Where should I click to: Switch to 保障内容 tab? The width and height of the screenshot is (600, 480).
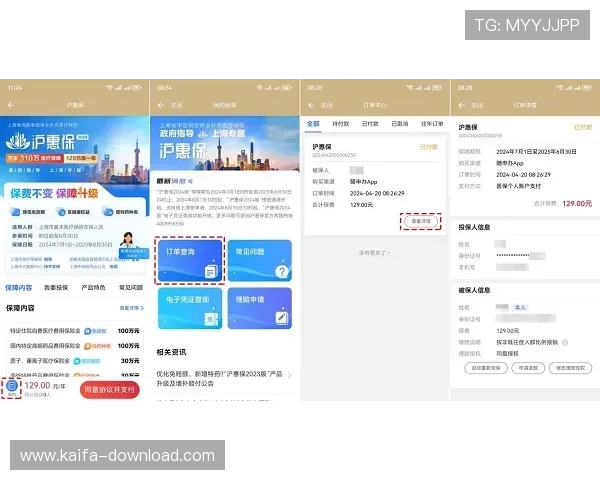(19, 287)
